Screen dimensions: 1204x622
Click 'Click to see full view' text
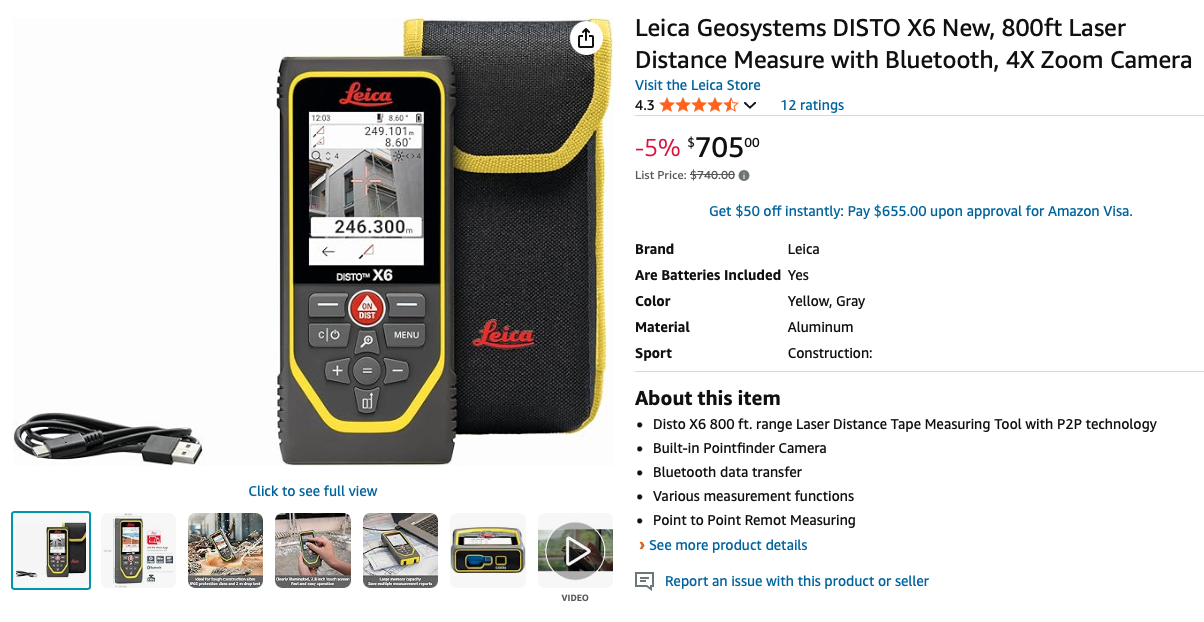tap(313, 491)
